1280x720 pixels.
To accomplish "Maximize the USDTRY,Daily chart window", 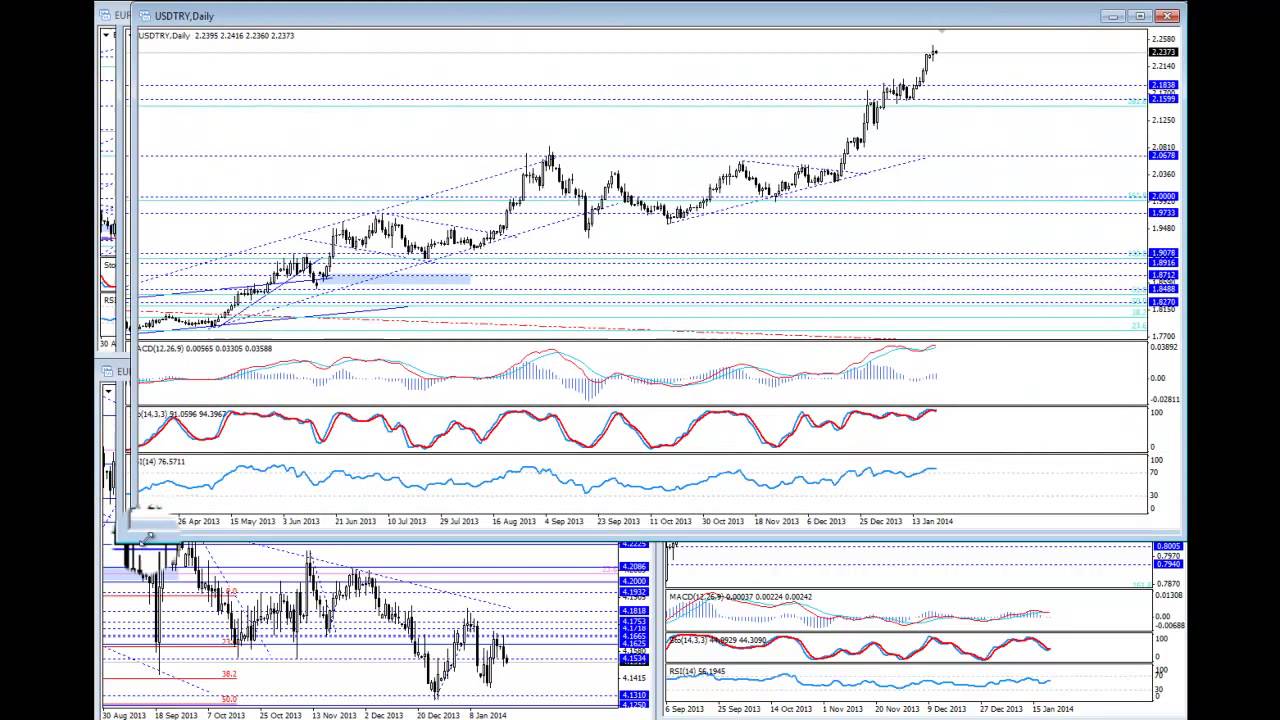I will 1141,16.
